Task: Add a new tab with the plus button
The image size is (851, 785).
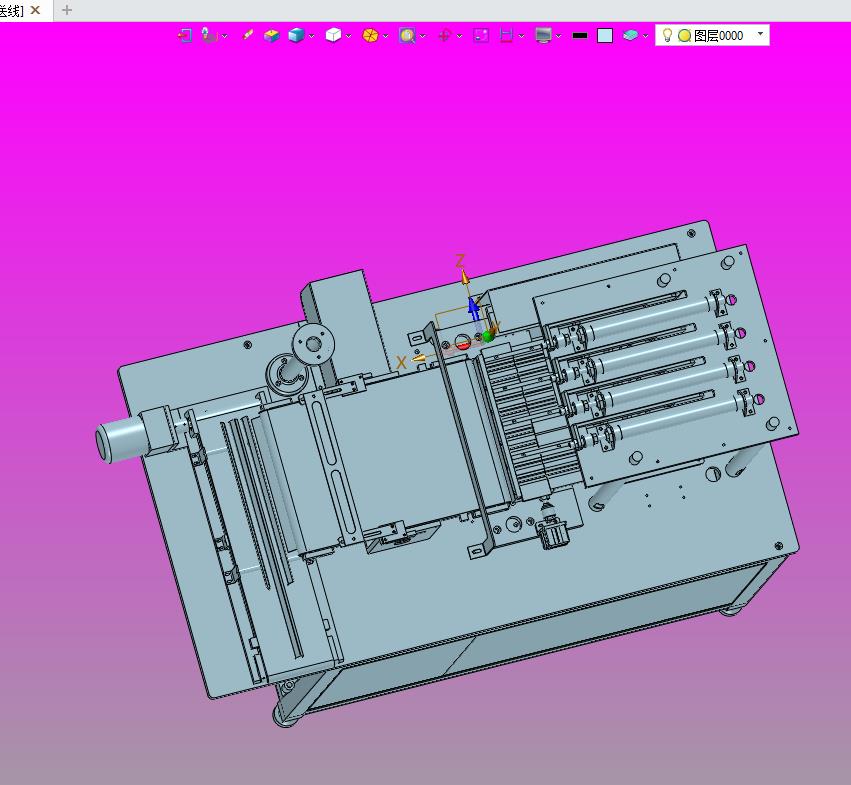Action: pyautogui.click(x=67, y=10)
